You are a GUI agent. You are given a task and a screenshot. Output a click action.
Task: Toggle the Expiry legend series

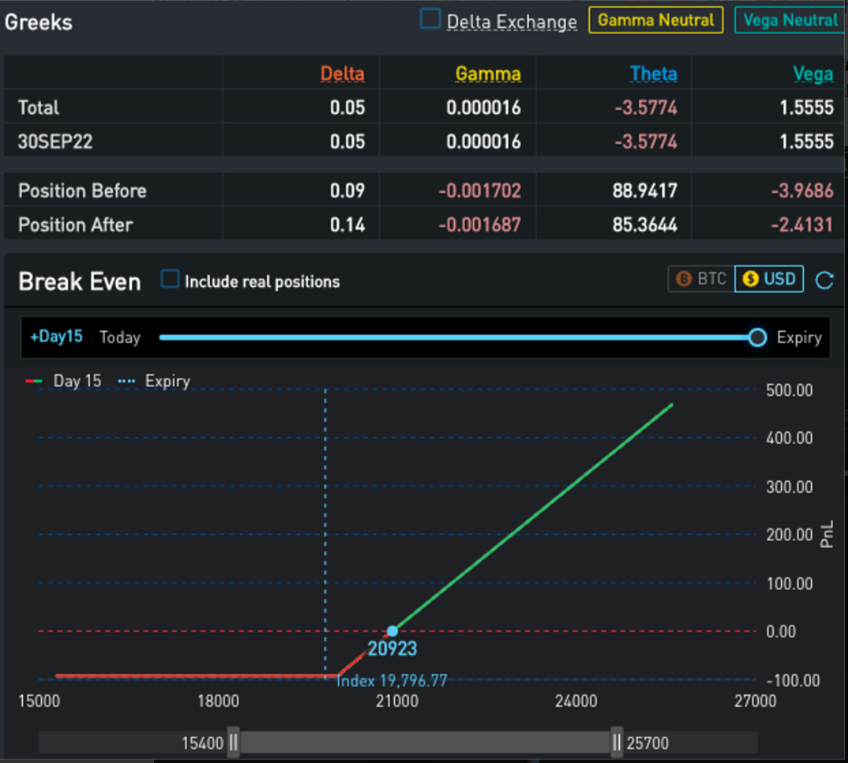[x=154, y=381]
